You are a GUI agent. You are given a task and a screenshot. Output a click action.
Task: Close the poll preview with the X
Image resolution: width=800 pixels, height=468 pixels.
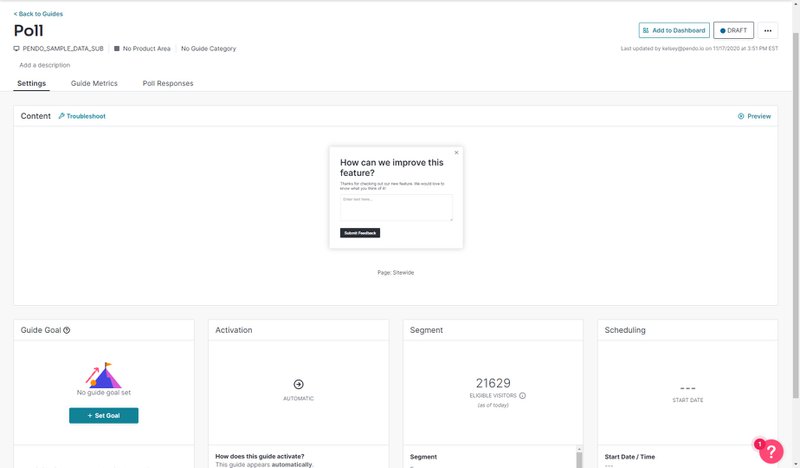coord(456,153)
